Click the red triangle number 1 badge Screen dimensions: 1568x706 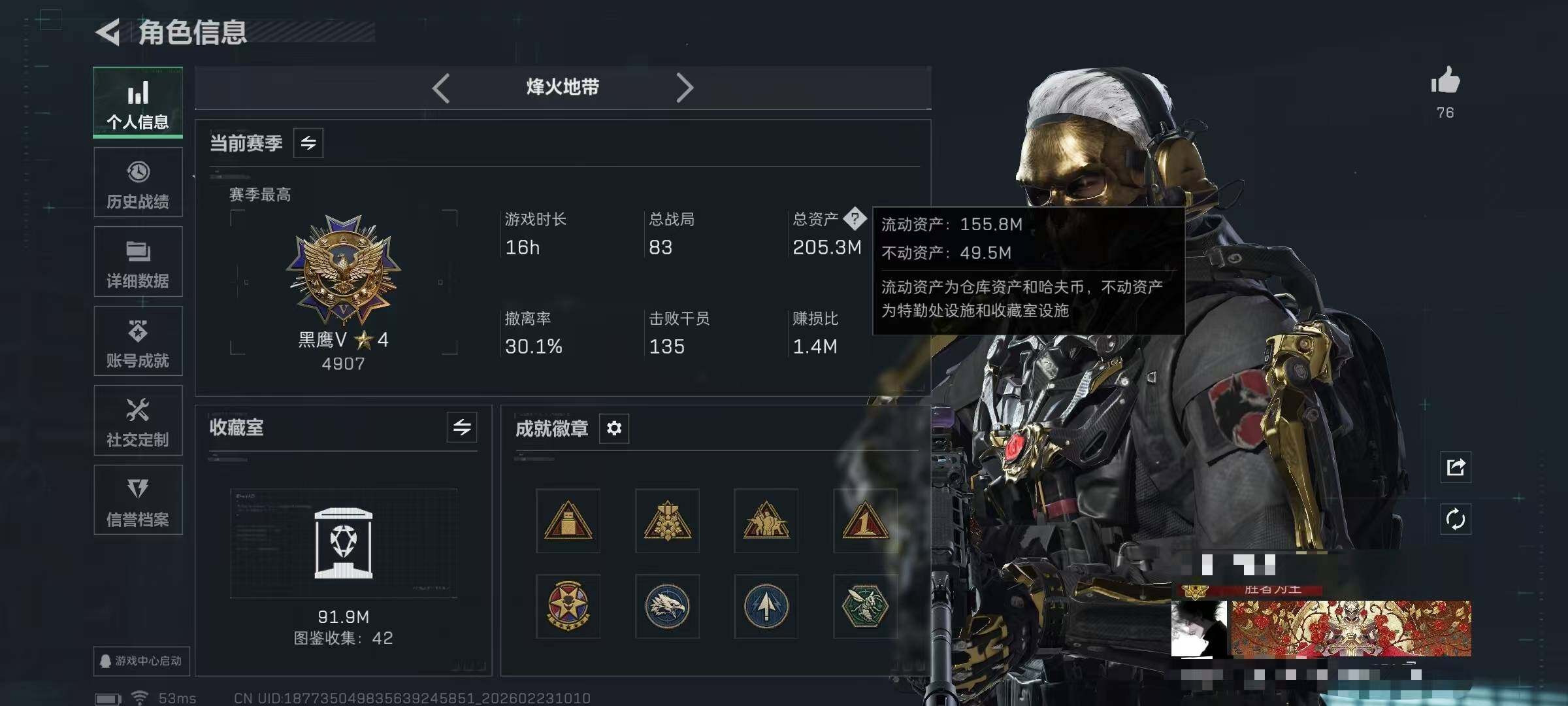(865, 520)
